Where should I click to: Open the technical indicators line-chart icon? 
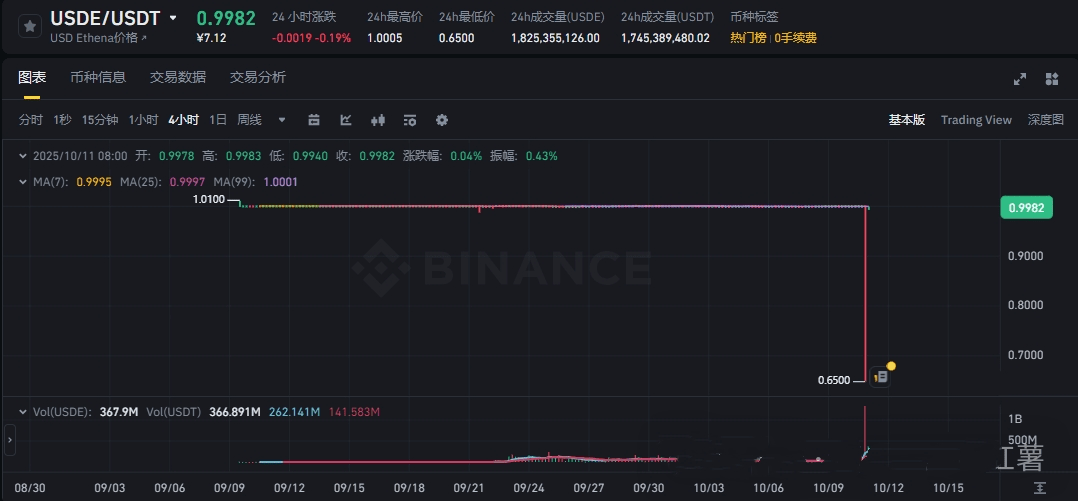(346, 120)
